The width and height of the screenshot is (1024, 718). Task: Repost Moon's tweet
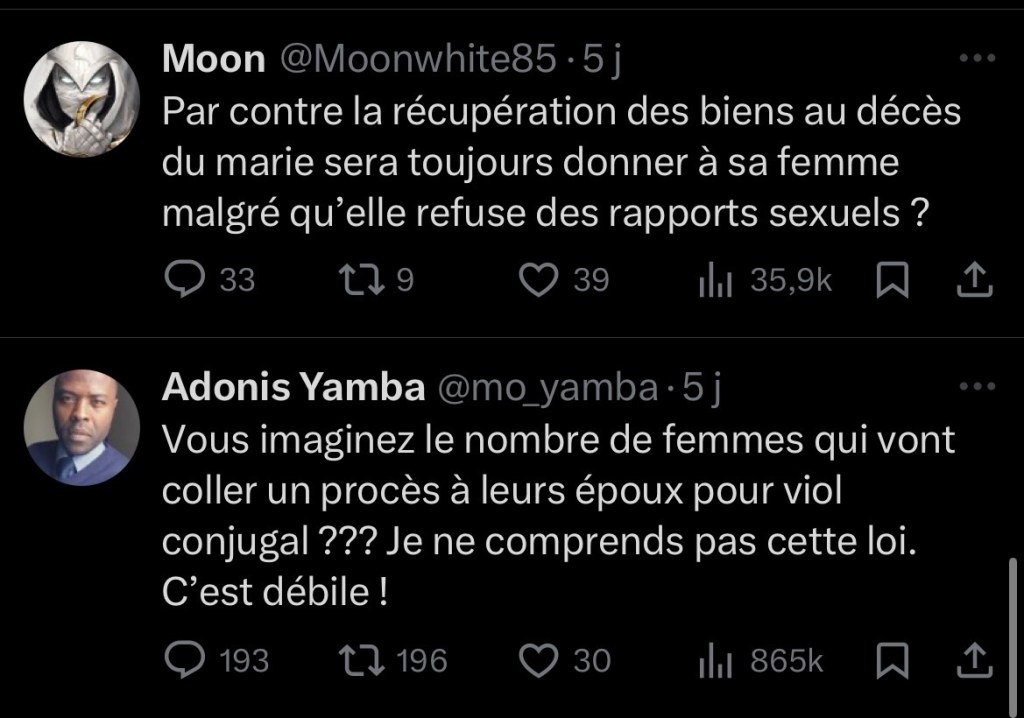click(359, 281)
